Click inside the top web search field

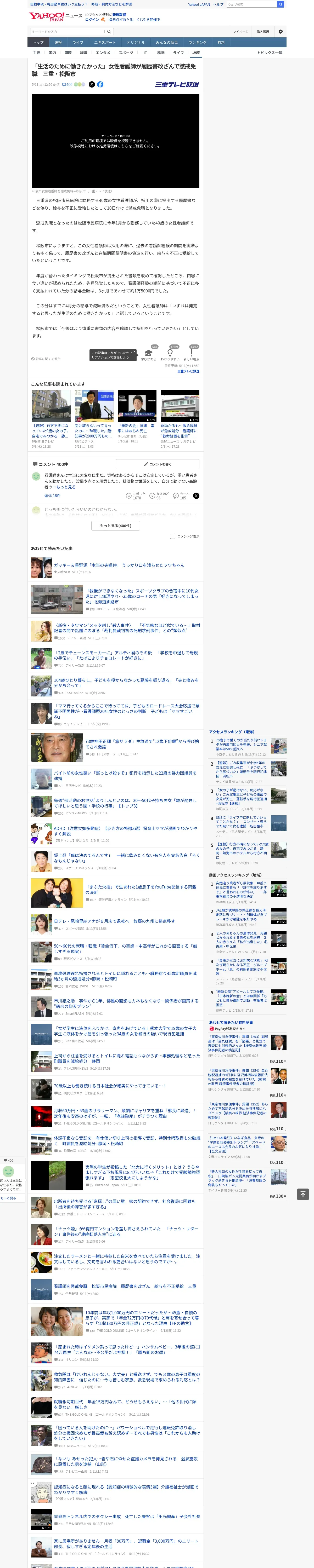point(251,4)
